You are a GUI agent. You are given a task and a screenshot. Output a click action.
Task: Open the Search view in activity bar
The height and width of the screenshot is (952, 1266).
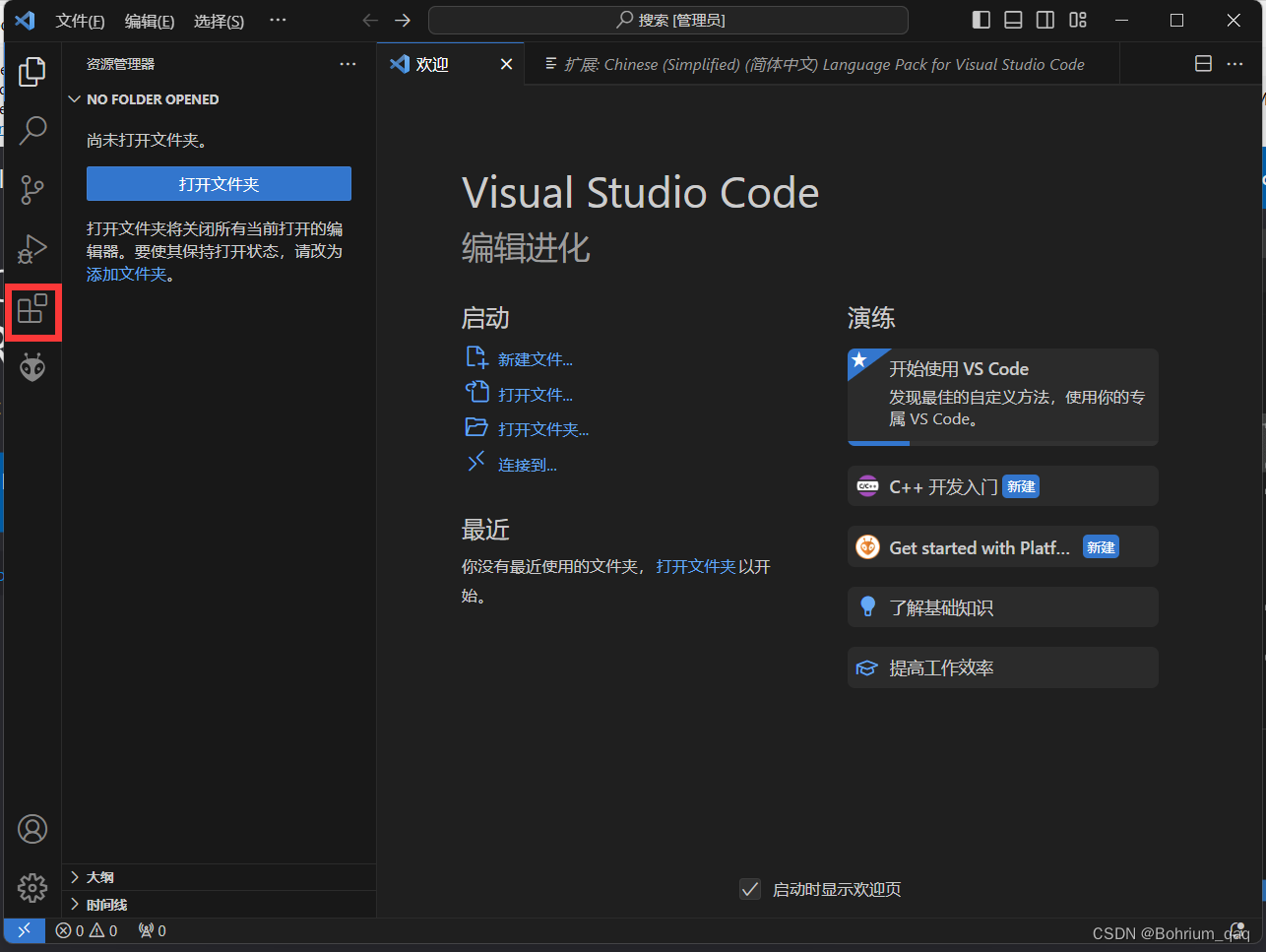click(32, 129)
